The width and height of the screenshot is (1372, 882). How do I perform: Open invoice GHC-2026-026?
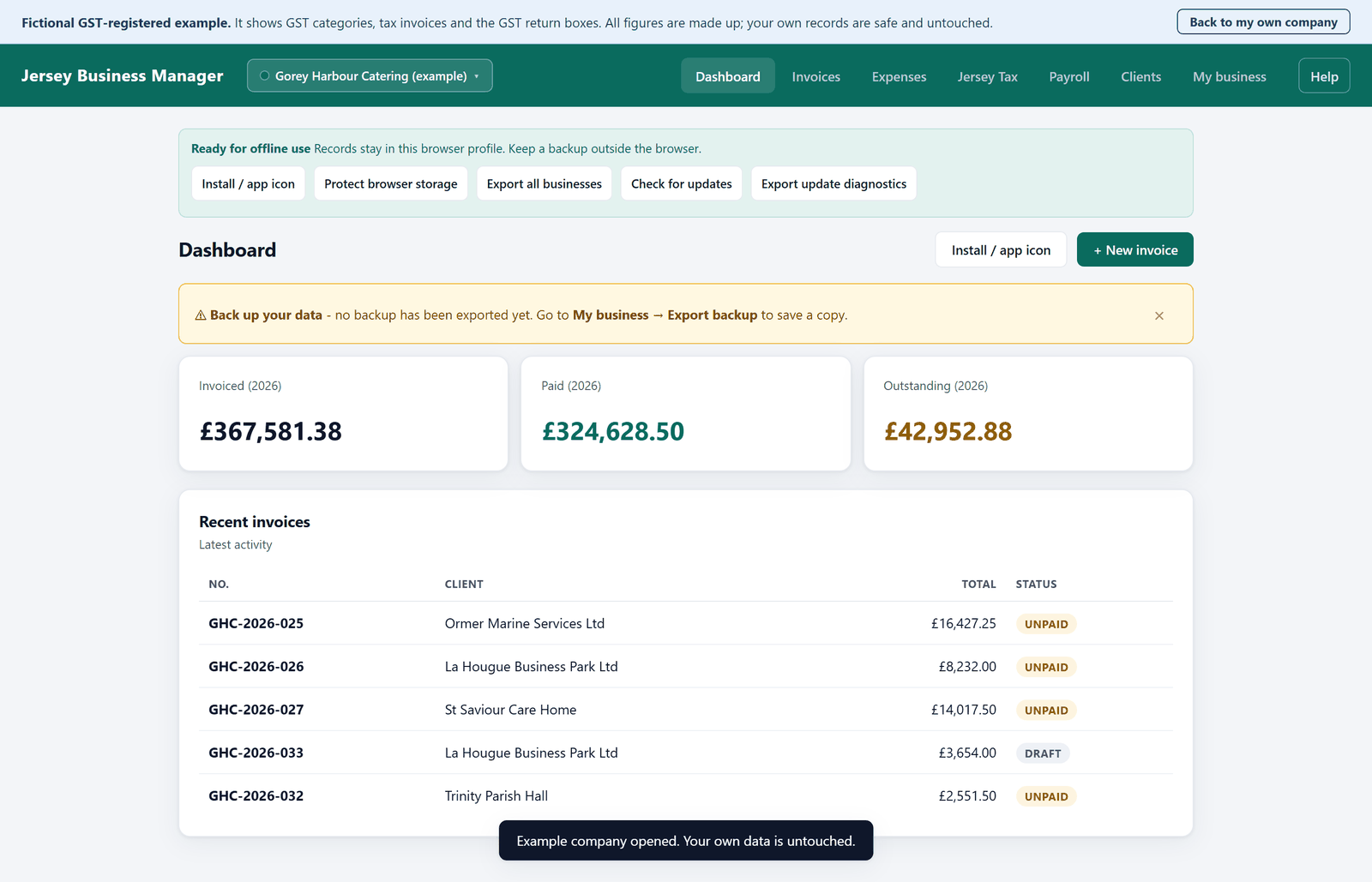(x=256, y=666)
